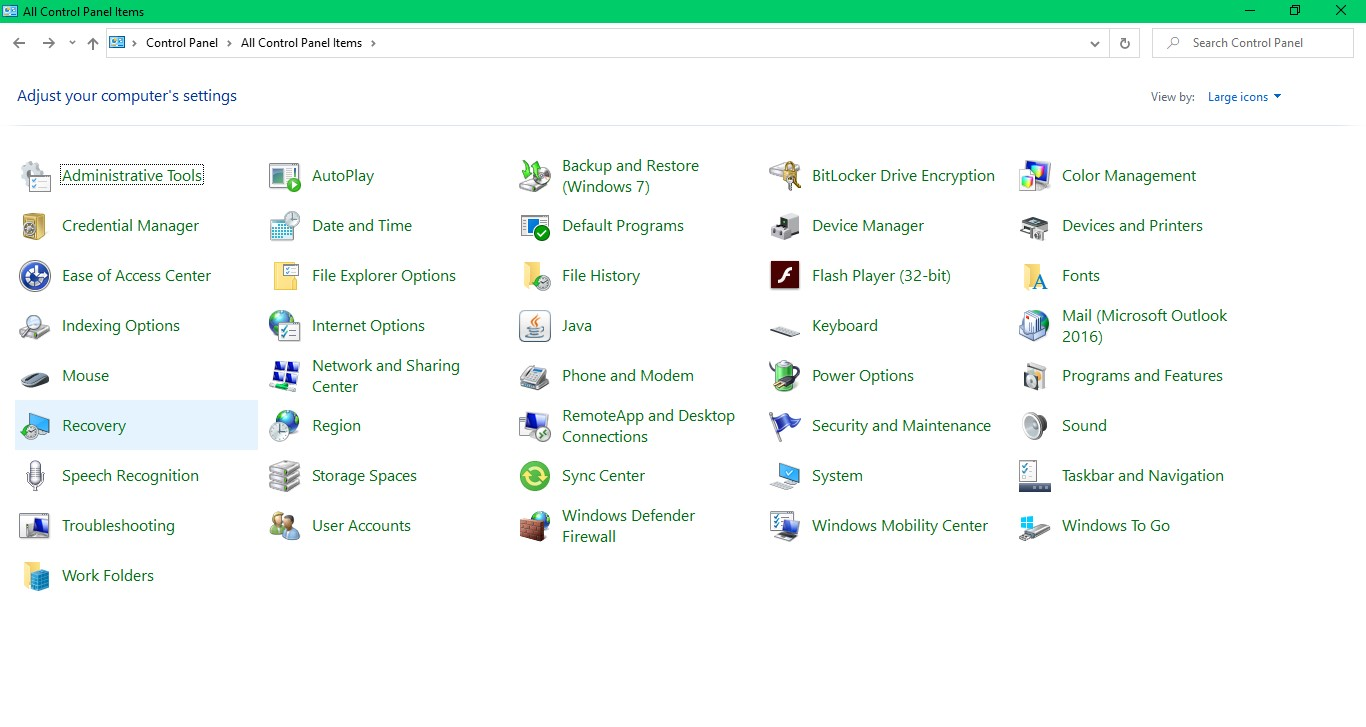Open the Devices and Printers icon

point(1035,226)
